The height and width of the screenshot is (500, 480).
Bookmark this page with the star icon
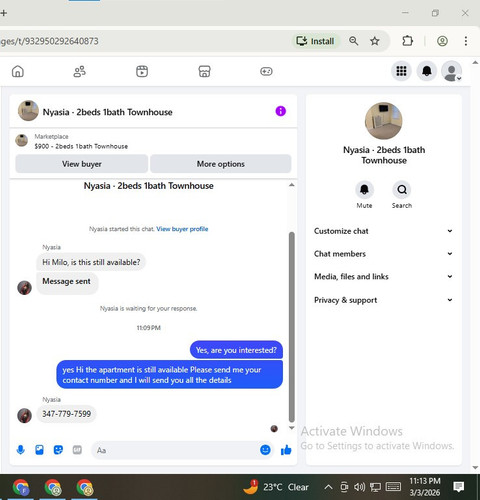pos(375,41)
